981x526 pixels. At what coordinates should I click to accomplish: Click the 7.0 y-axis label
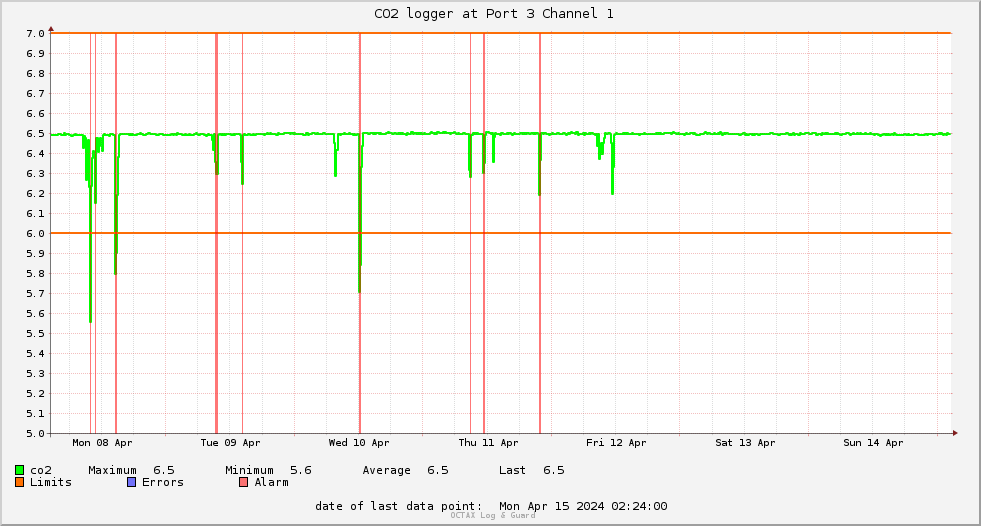[x=35, y=34]
